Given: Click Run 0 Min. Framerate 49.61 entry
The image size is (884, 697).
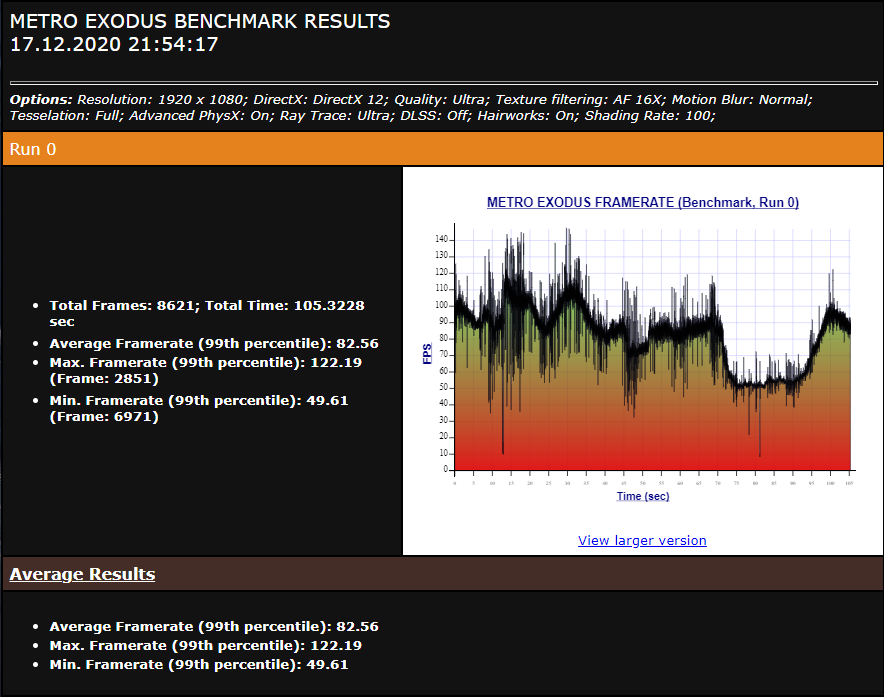Looking at the screenshot, I should (x=199, y=408).
